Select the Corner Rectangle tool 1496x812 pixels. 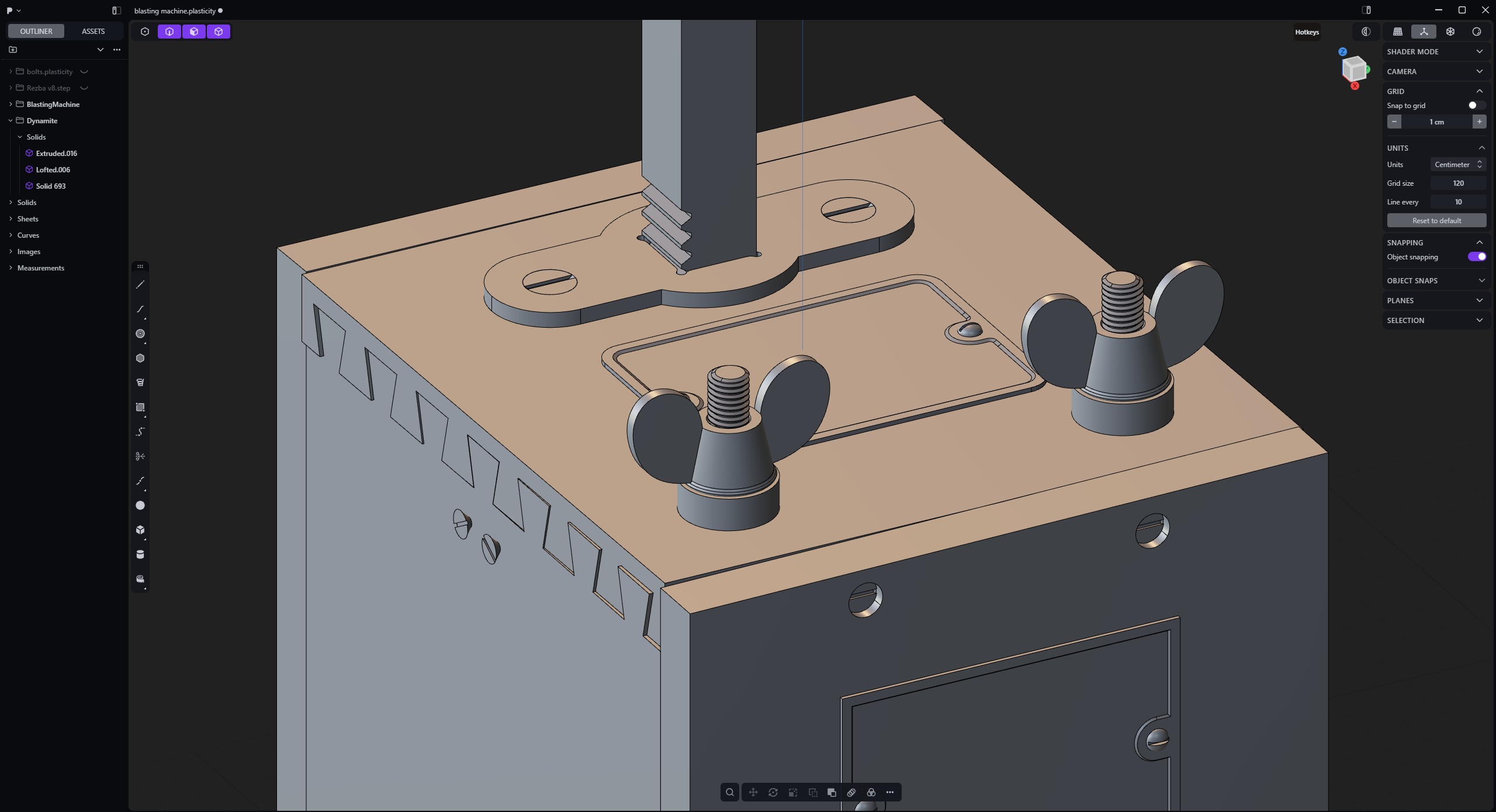[140, 407]
